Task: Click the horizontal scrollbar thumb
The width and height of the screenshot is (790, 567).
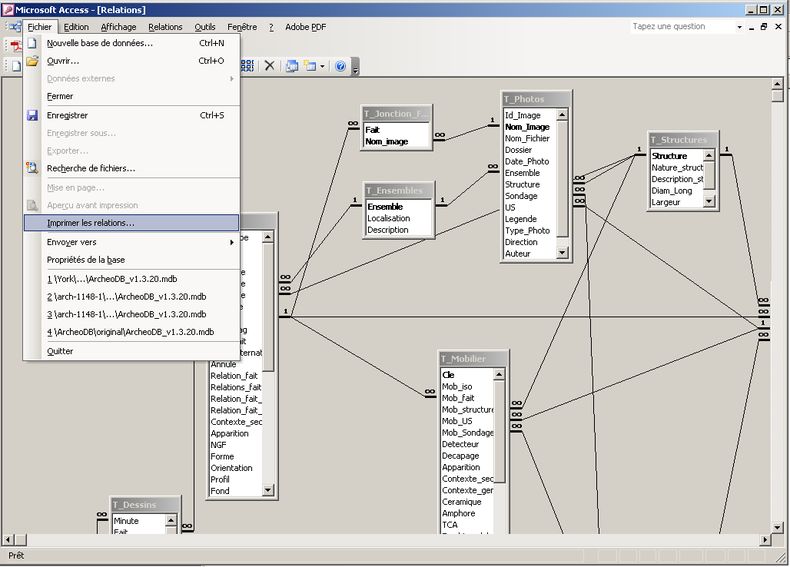Action: (20, 540)
